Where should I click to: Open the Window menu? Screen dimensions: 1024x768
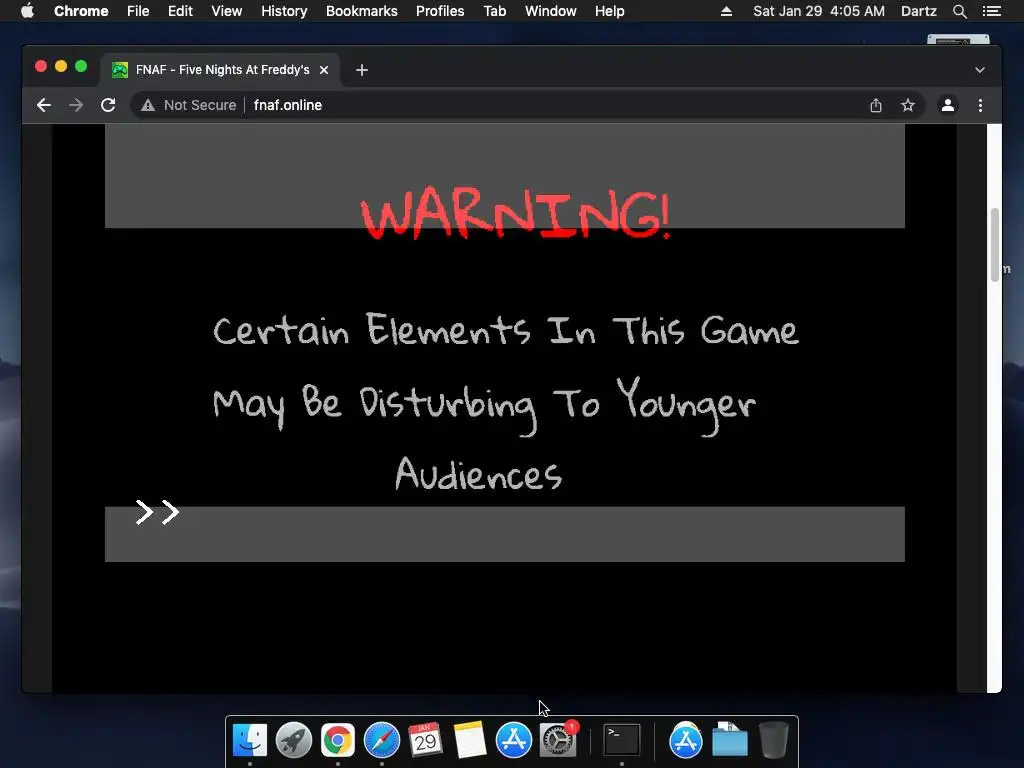(551, 11)
